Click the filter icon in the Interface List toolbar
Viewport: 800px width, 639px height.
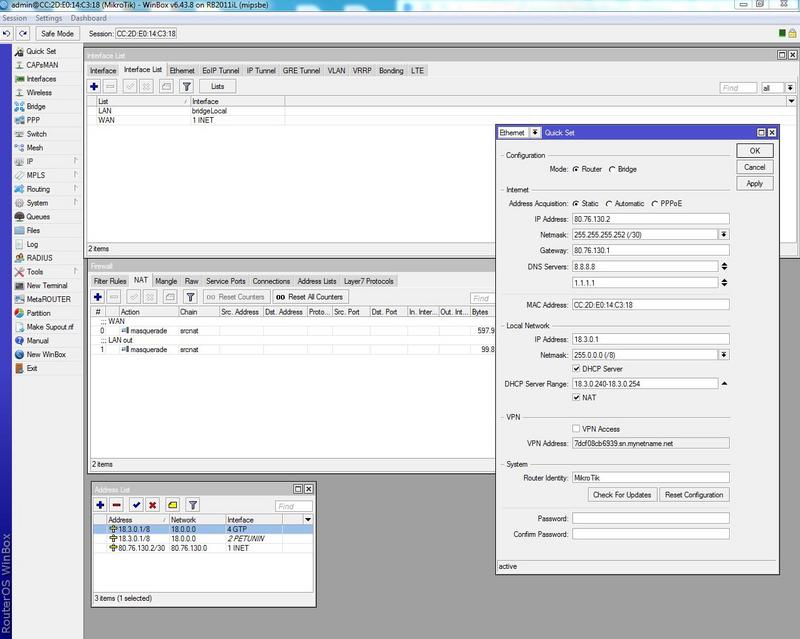187,87
